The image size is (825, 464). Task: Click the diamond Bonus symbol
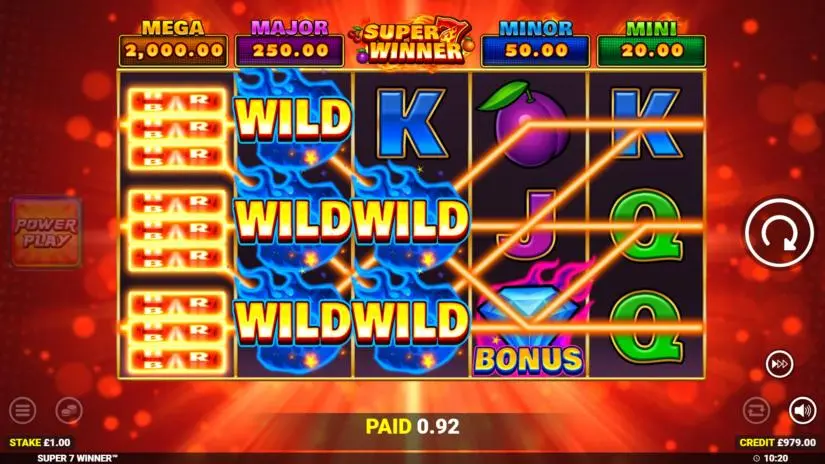(x=529, y=327)
